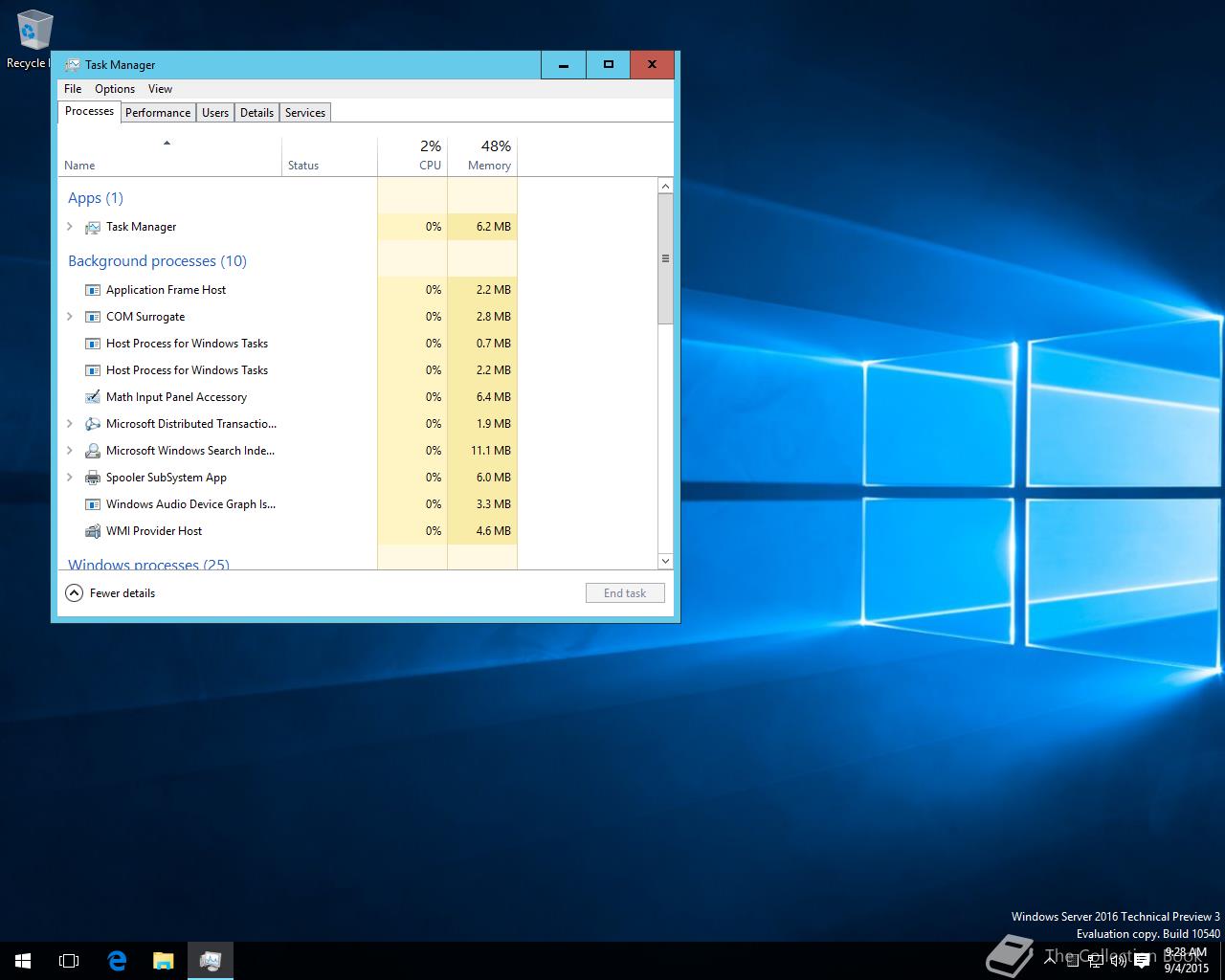Select the Application Frame Host process row
The image size is (1225, 980).
[x=166, y=290]
